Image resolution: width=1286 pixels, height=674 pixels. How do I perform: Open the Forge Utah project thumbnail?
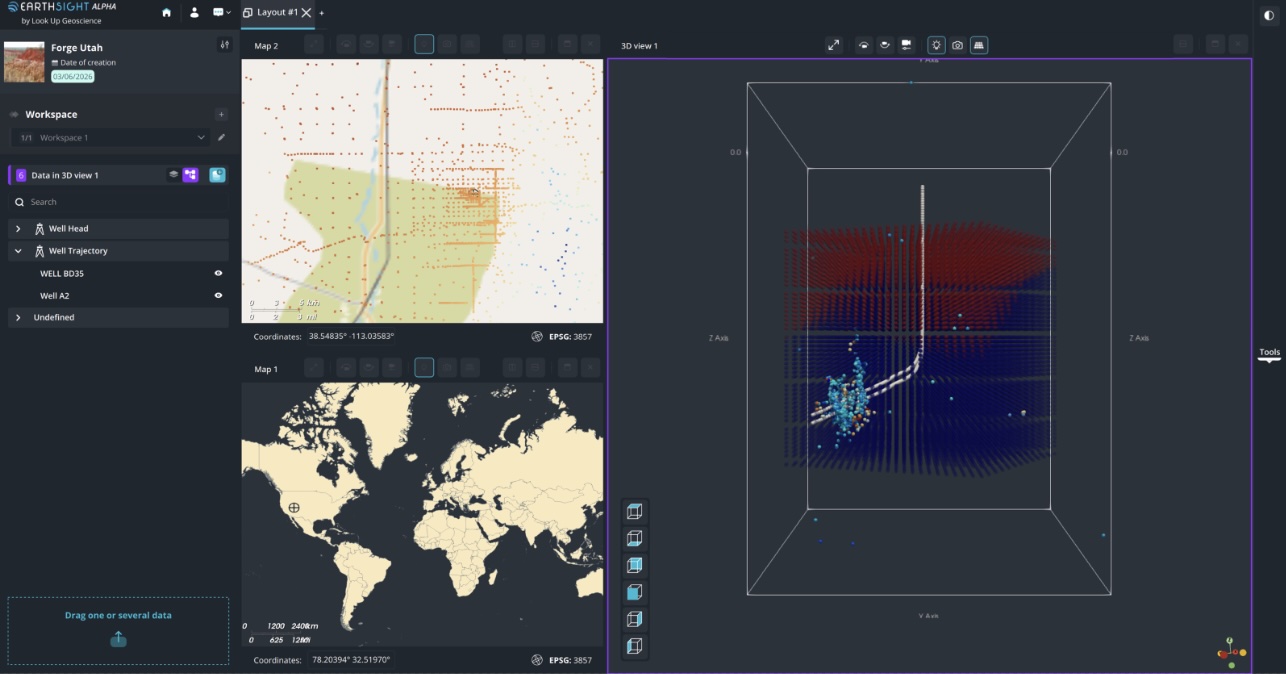coord(24,62)
